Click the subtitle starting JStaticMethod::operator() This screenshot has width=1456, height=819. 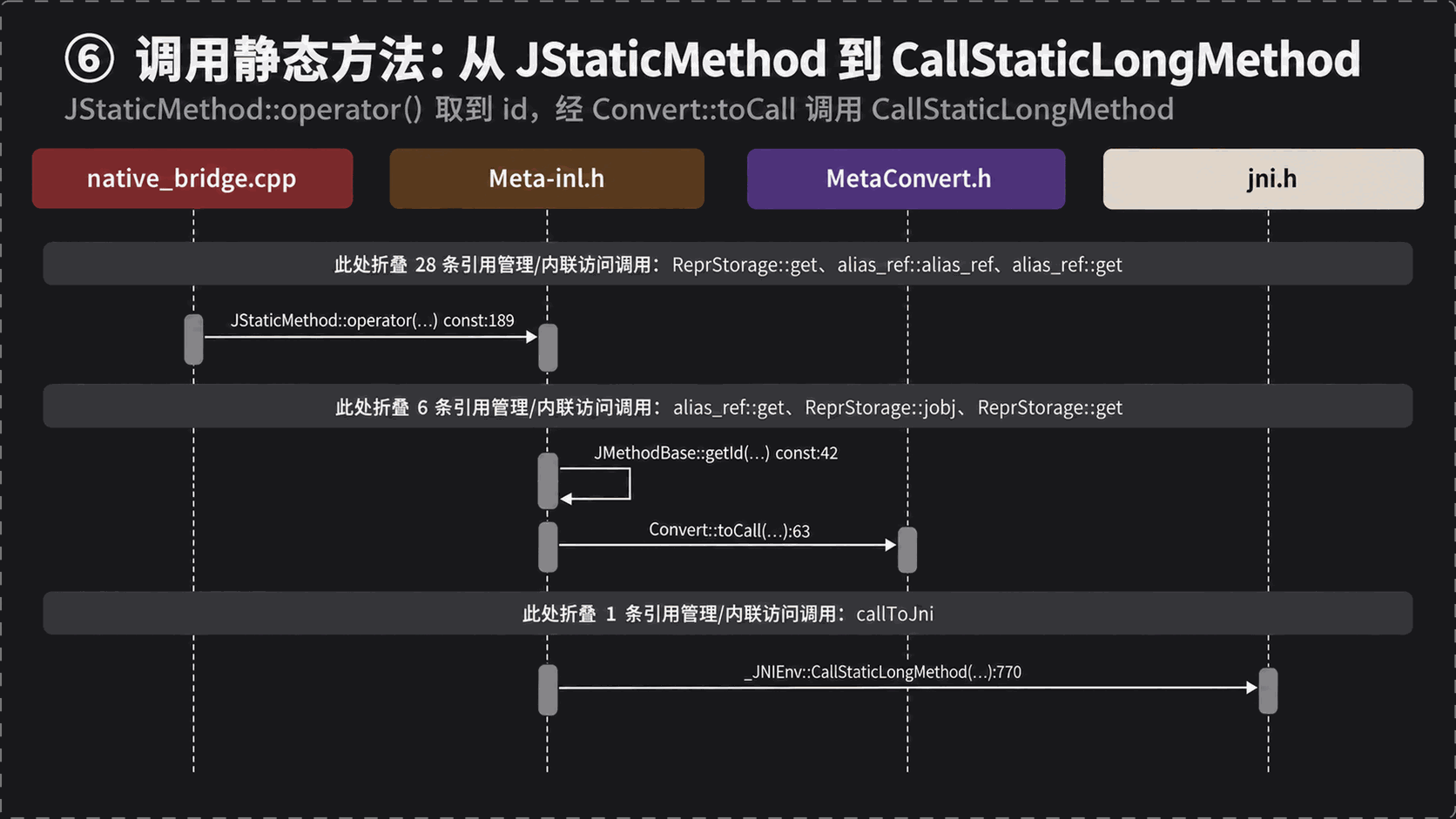tap(619, 110)
